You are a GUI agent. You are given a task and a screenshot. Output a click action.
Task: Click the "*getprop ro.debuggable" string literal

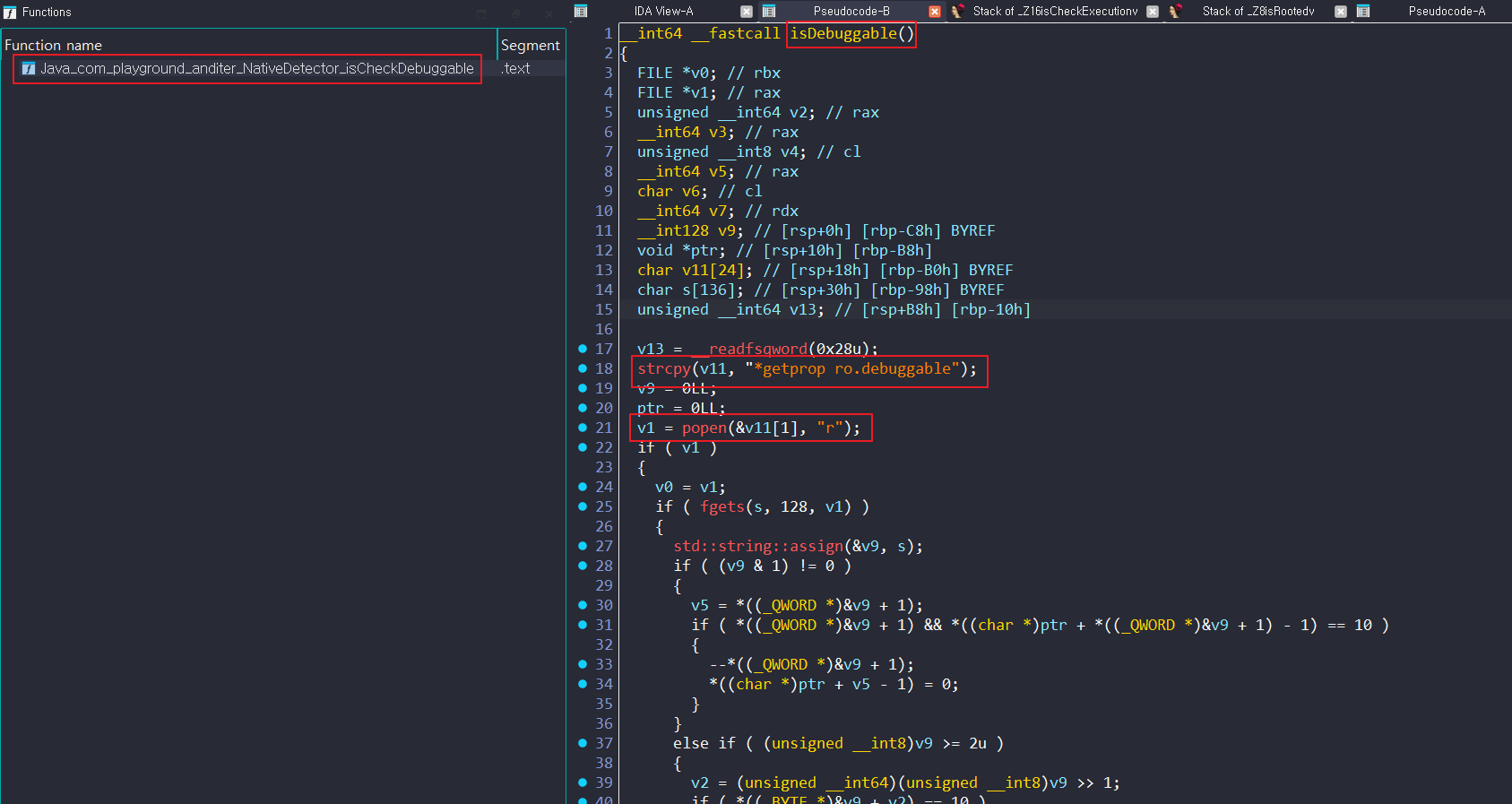click(x=852, y=368)
